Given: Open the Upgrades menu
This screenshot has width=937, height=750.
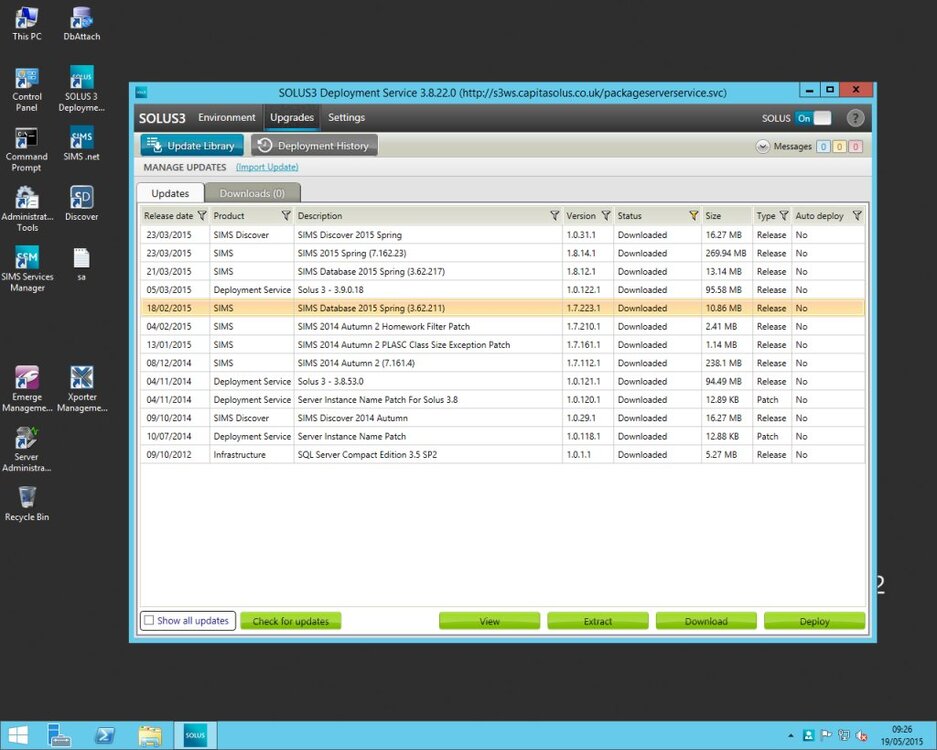Looking at the screenshot, I should 292,118.
